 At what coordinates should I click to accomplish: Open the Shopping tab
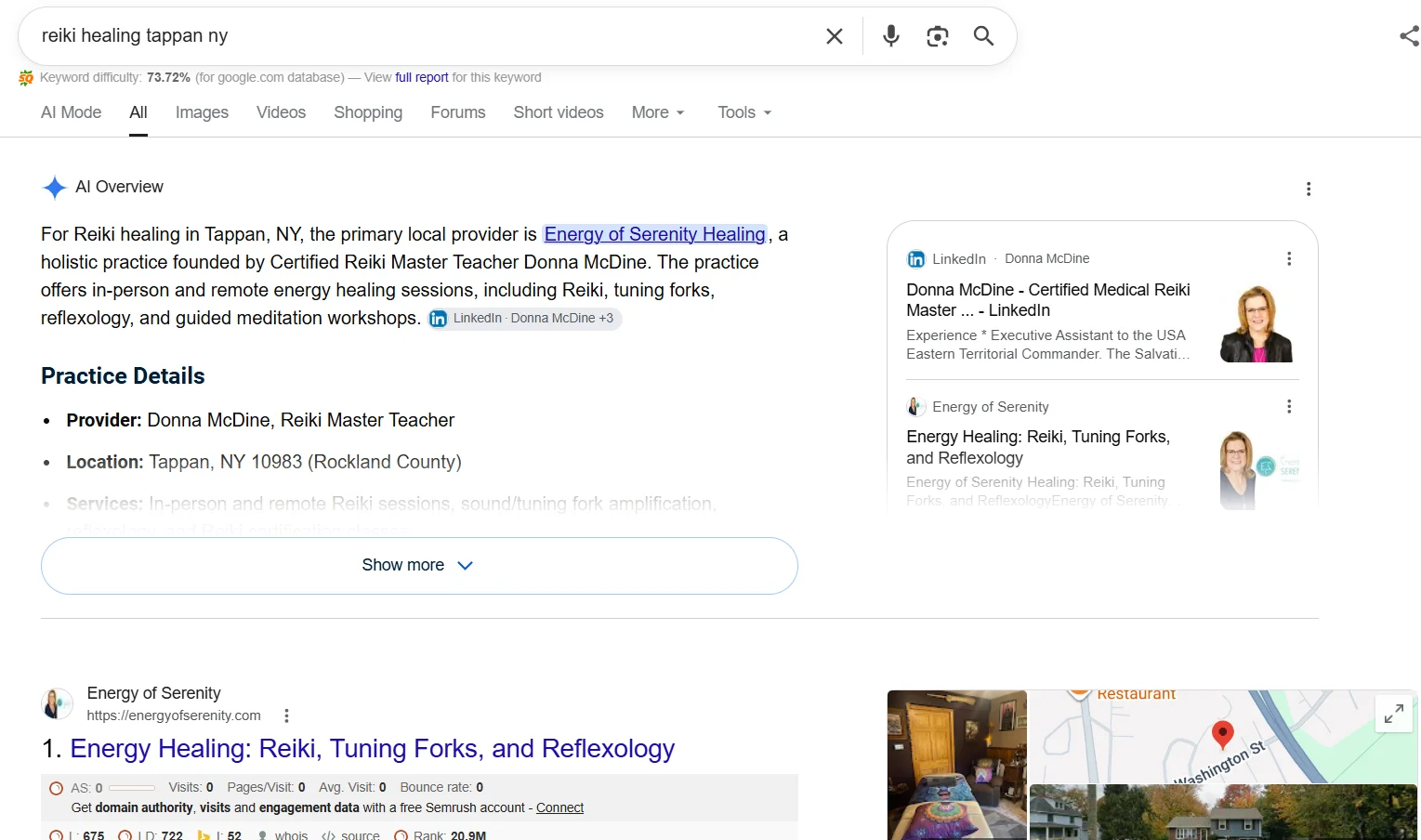368,112
